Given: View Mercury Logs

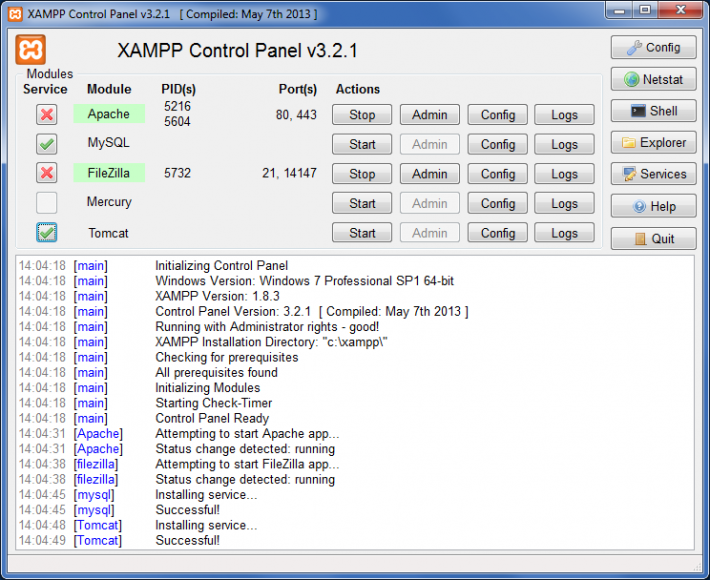Looking at the screenshot, I should click(x=564, y=203).
